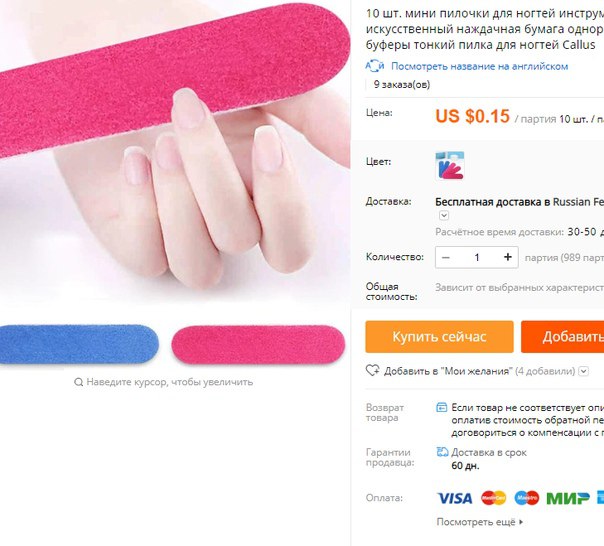This screenshot has width=604, height=546.
Task: Open the wishlist dropdown arrow
Action: [584, 371]
